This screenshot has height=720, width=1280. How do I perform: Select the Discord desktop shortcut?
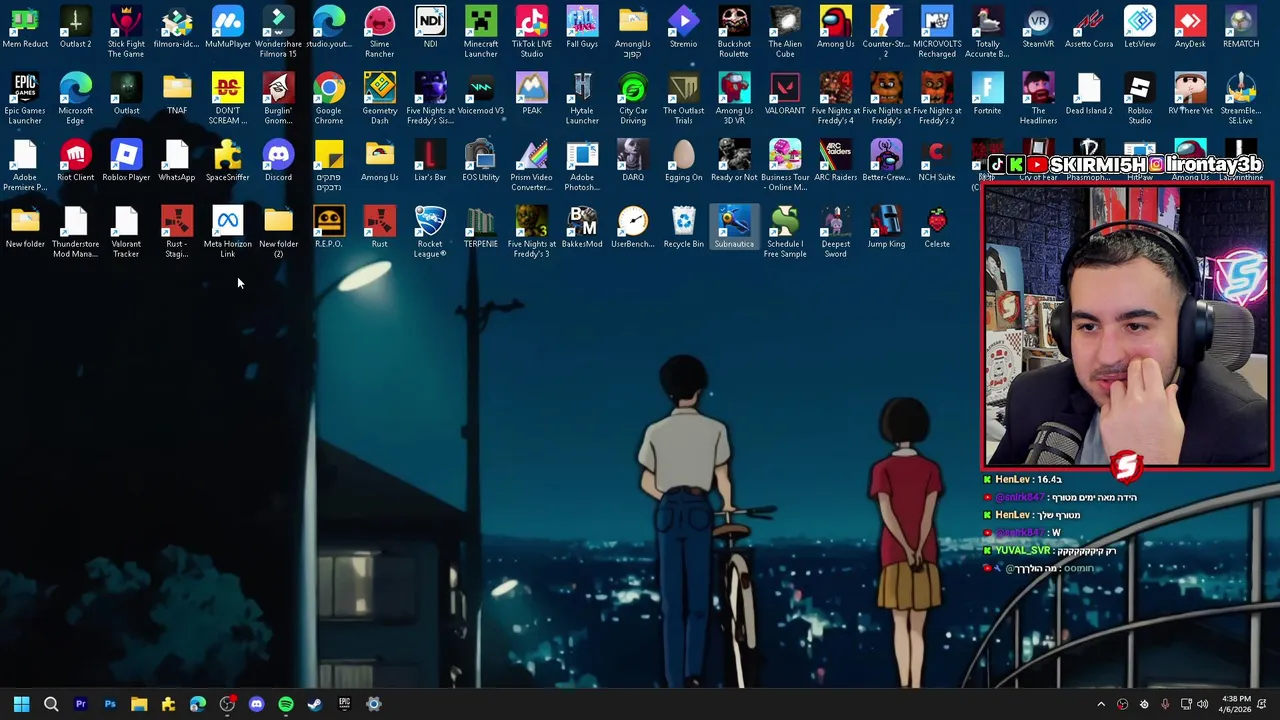click(278, 161)
